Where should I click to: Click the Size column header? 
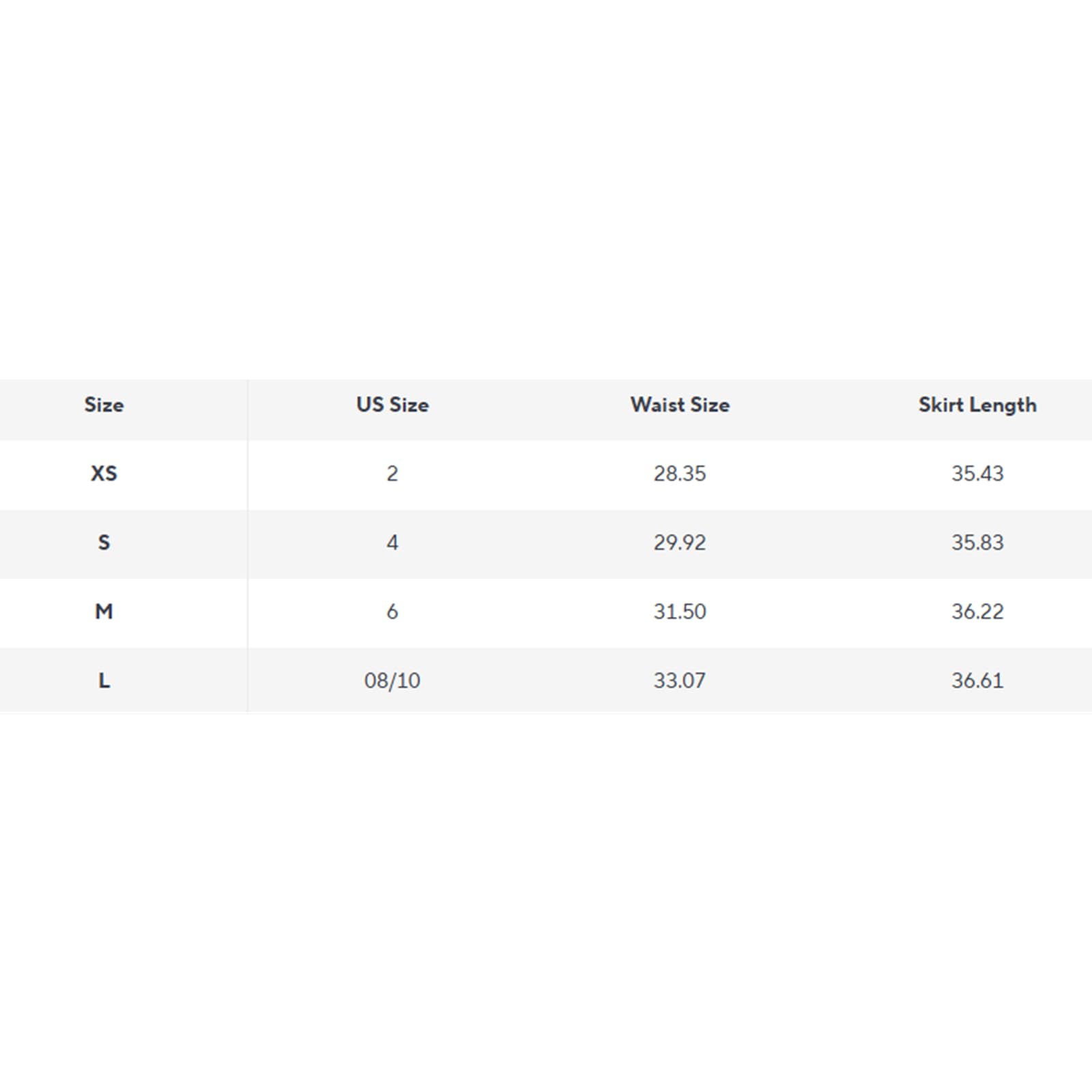(x=104, y=405)
